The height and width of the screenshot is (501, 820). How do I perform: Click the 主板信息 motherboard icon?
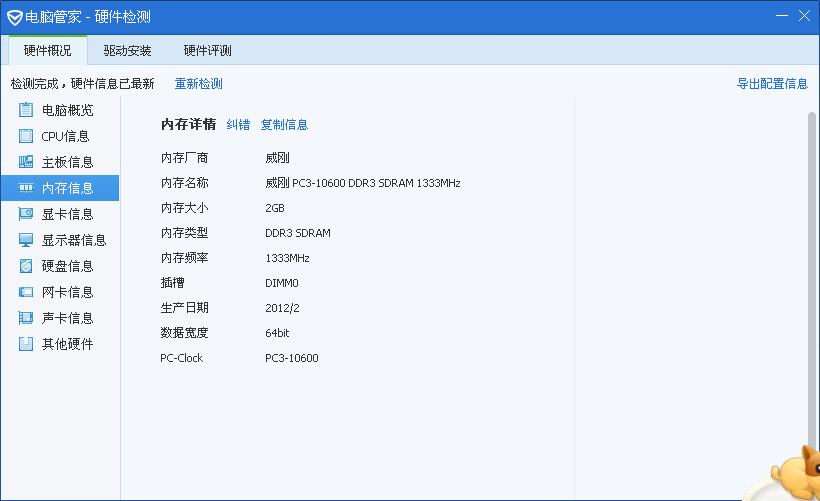pos(26,162)
